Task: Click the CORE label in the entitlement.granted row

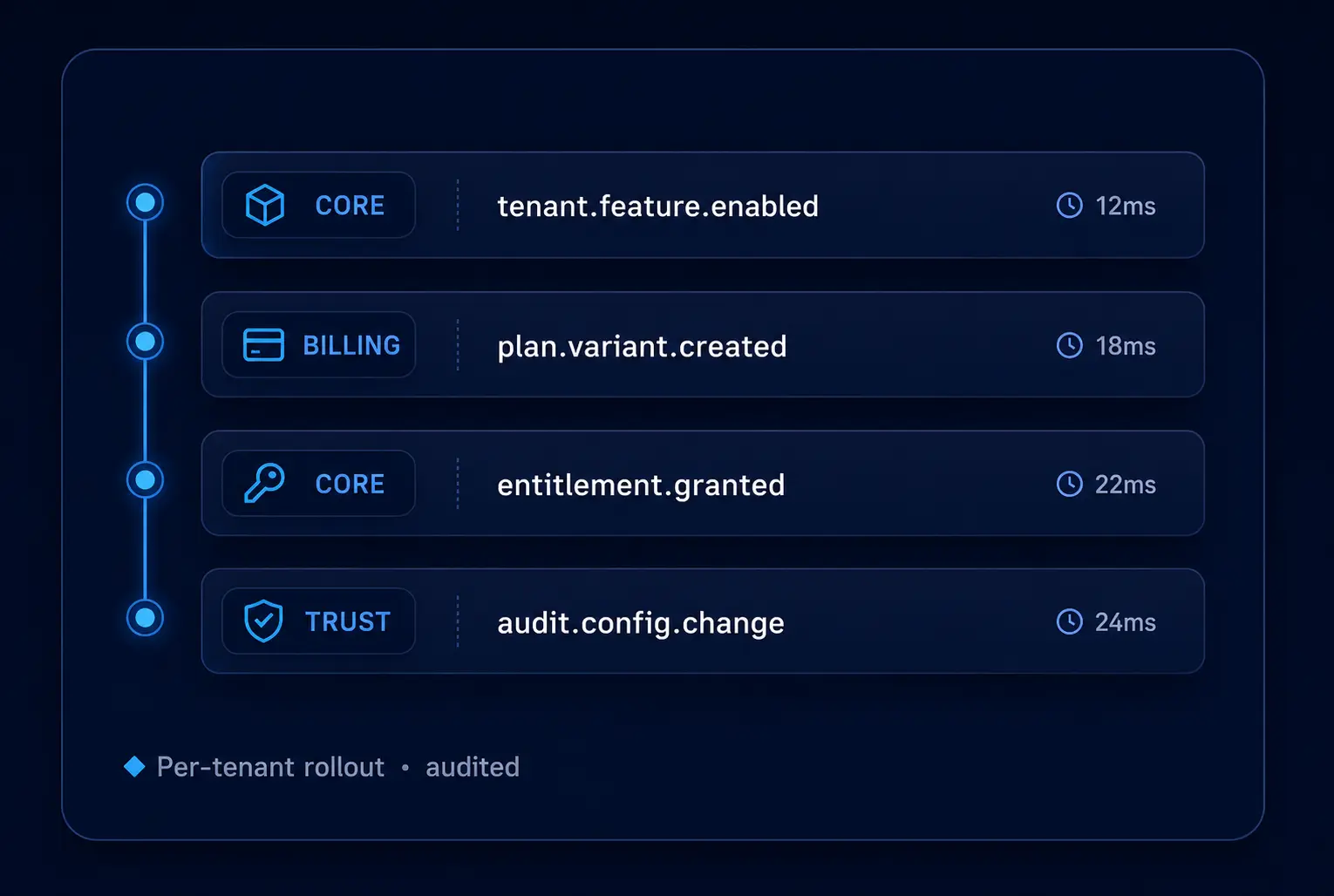Action: click(350, 484)
